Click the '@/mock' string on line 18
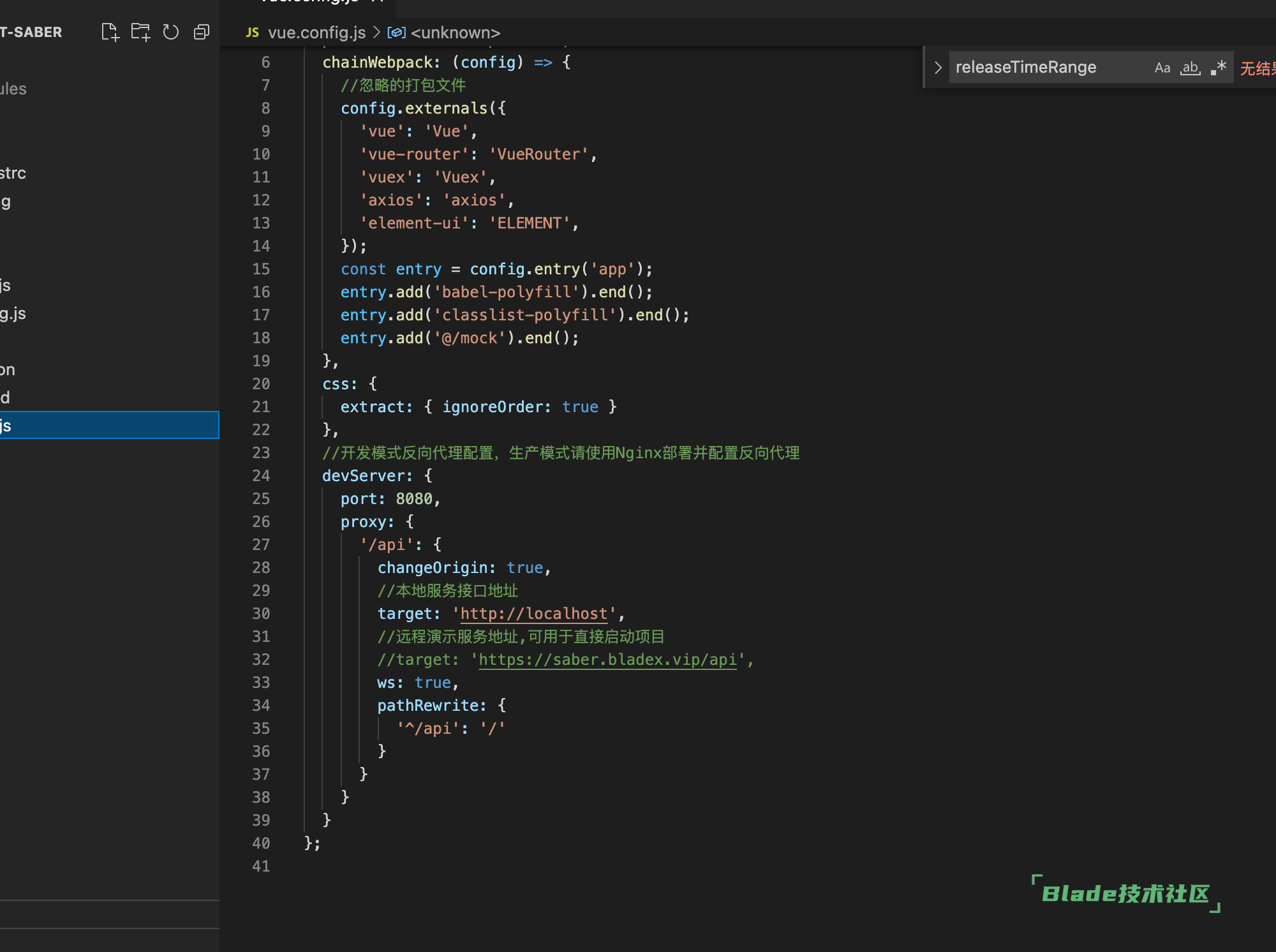Screen dimensions: 1276x952 pos(470,338)
